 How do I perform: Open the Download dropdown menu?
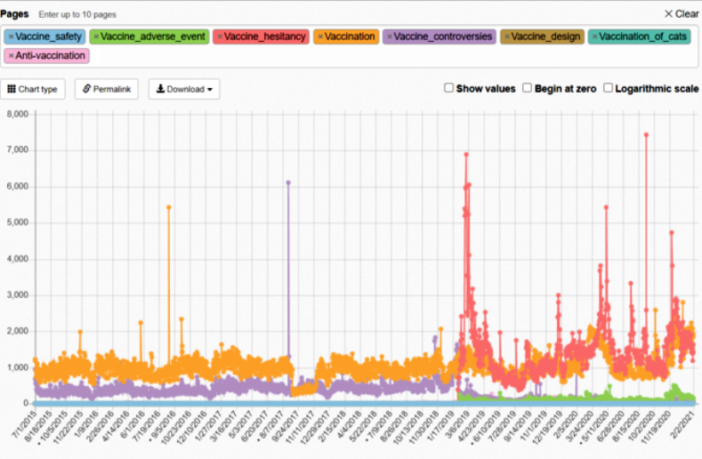point(184,89)
